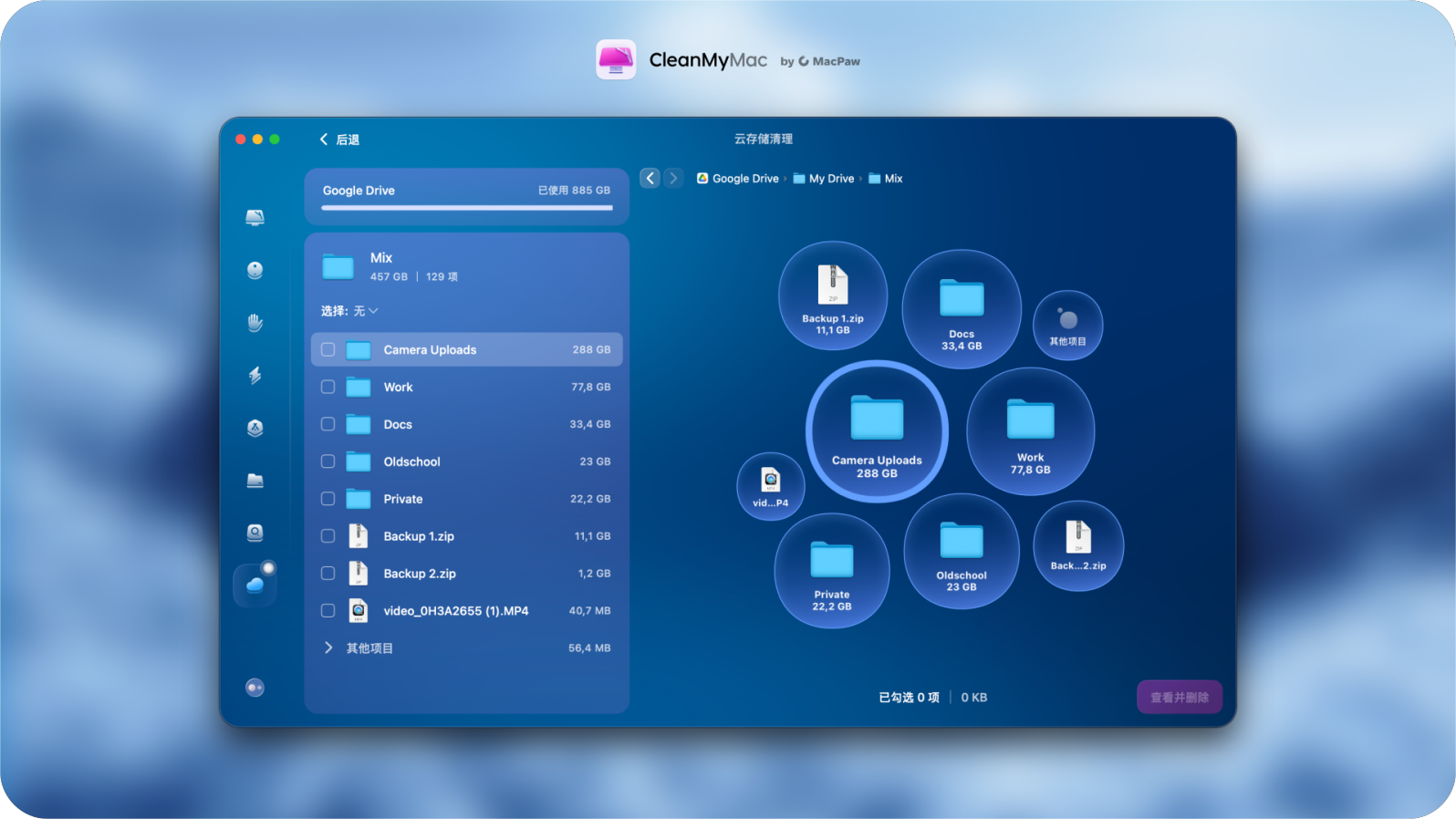The height and width of the screenshot is (819, 1456).
Task: Click the Docs folder name in list
Action: click(398, 424)
